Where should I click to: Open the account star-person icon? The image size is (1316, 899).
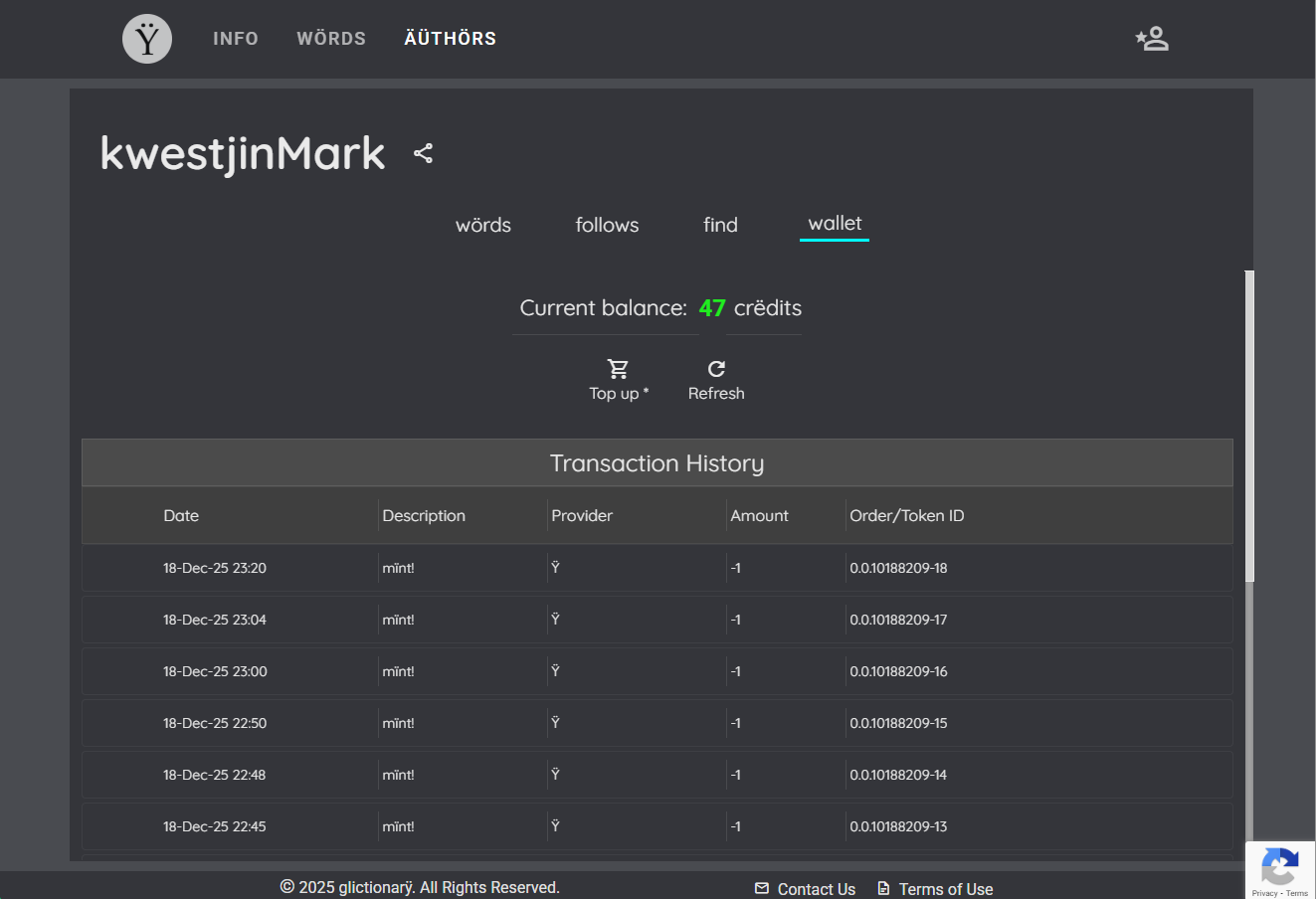click(1152, 39)
